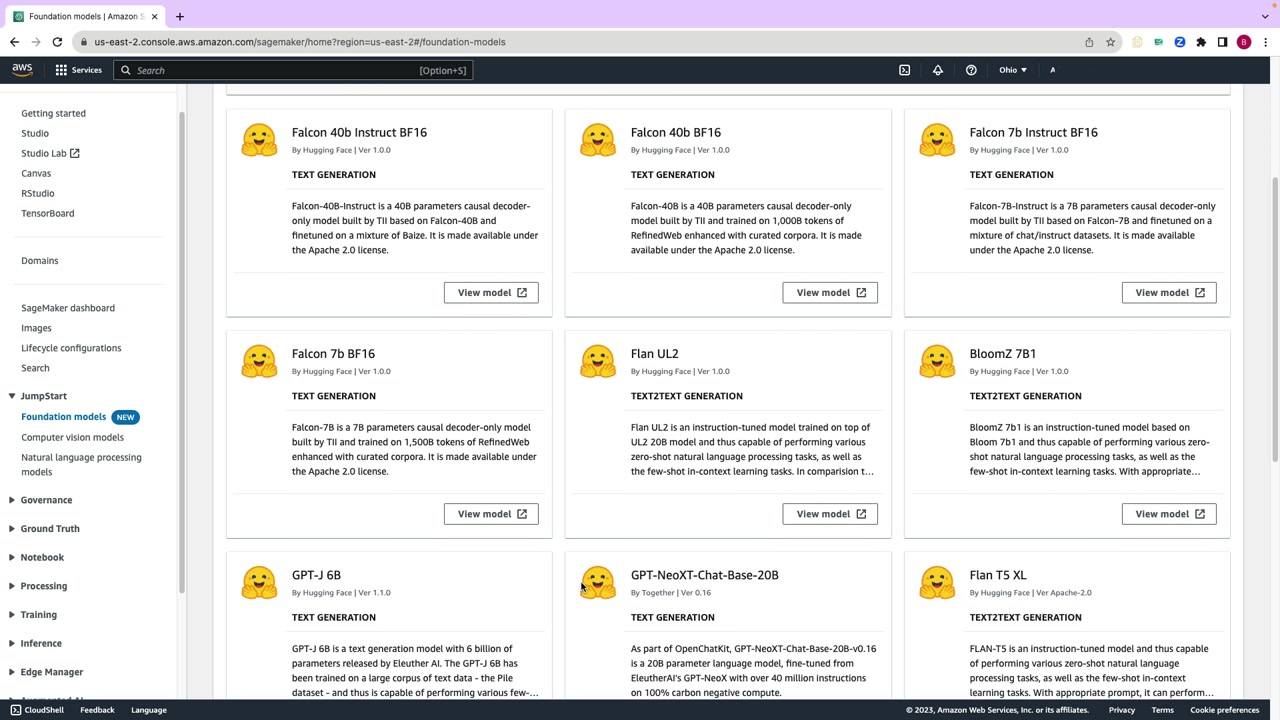Open the AWS notifications bell
Image resolution: width=1280 pixels, height=720 pixels.
coord(938,70)
